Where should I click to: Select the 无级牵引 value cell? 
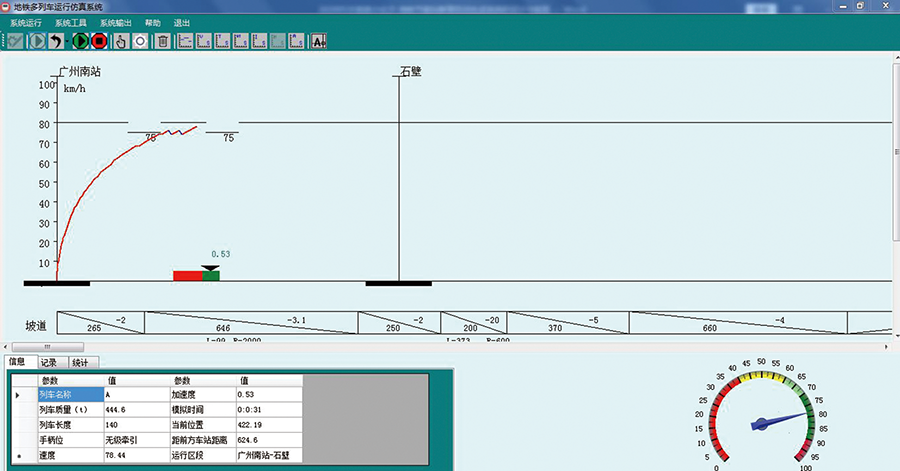click(137, 440)
